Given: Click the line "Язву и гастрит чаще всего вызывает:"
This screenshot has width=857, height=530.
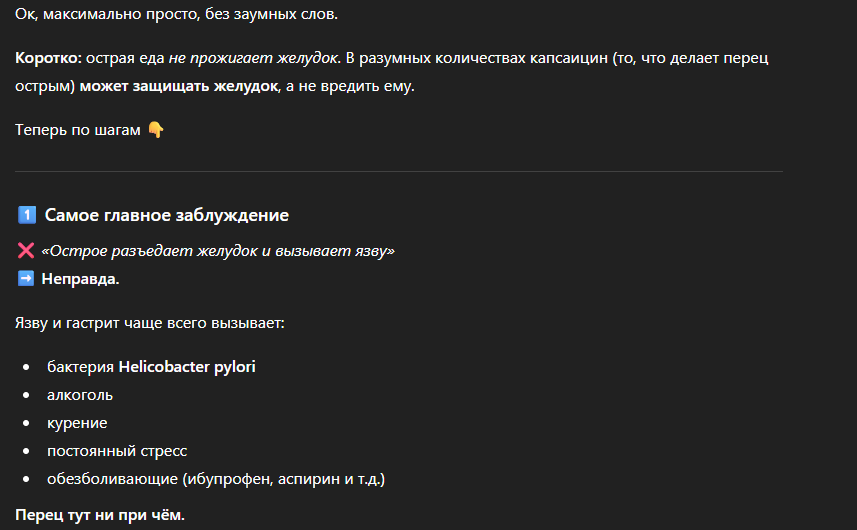Looking at the screenshot, I should [x=150, y=323].
